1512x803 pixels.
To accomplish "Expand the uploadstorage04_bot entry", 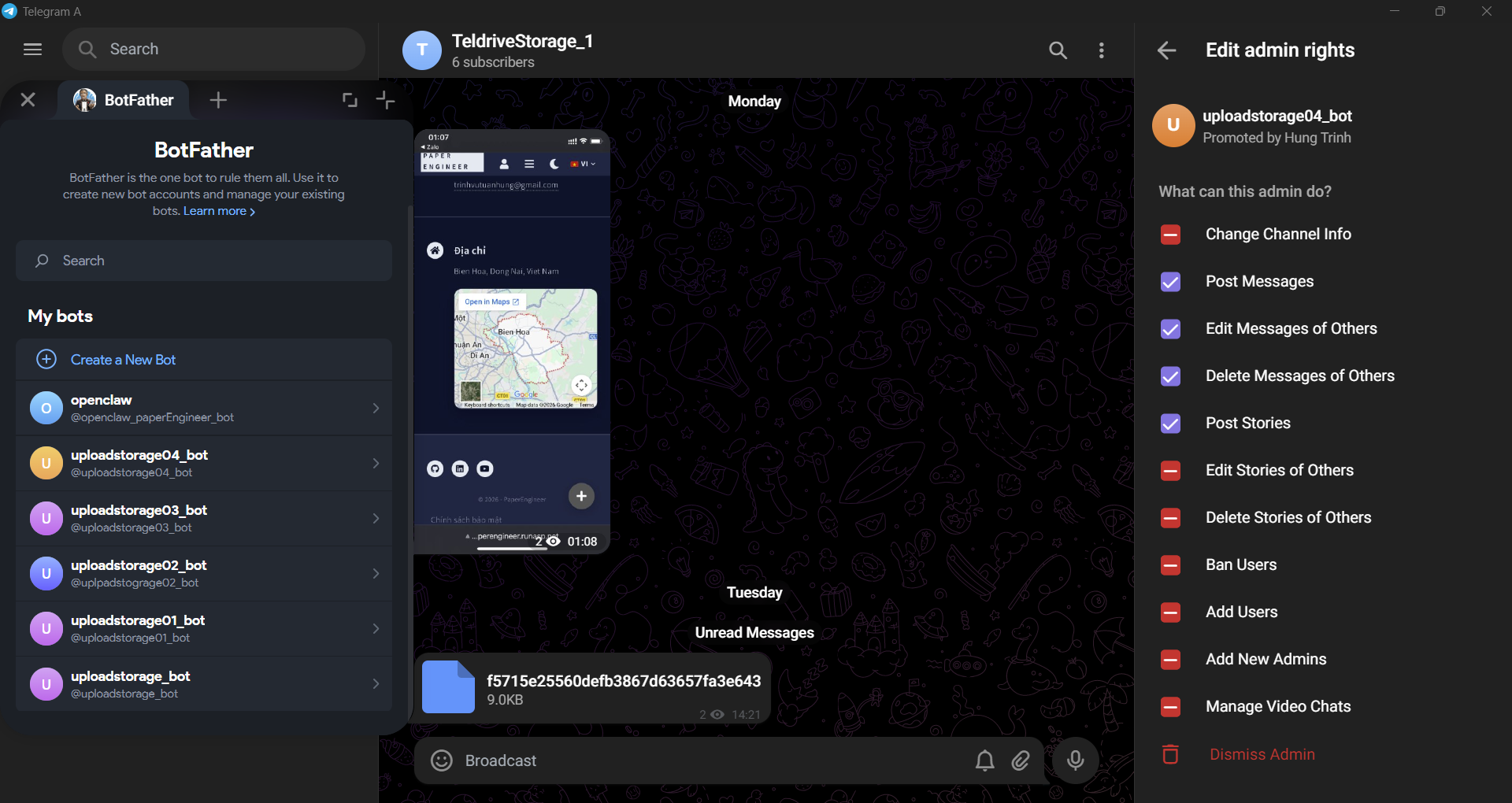I will [x=376, y=463].
